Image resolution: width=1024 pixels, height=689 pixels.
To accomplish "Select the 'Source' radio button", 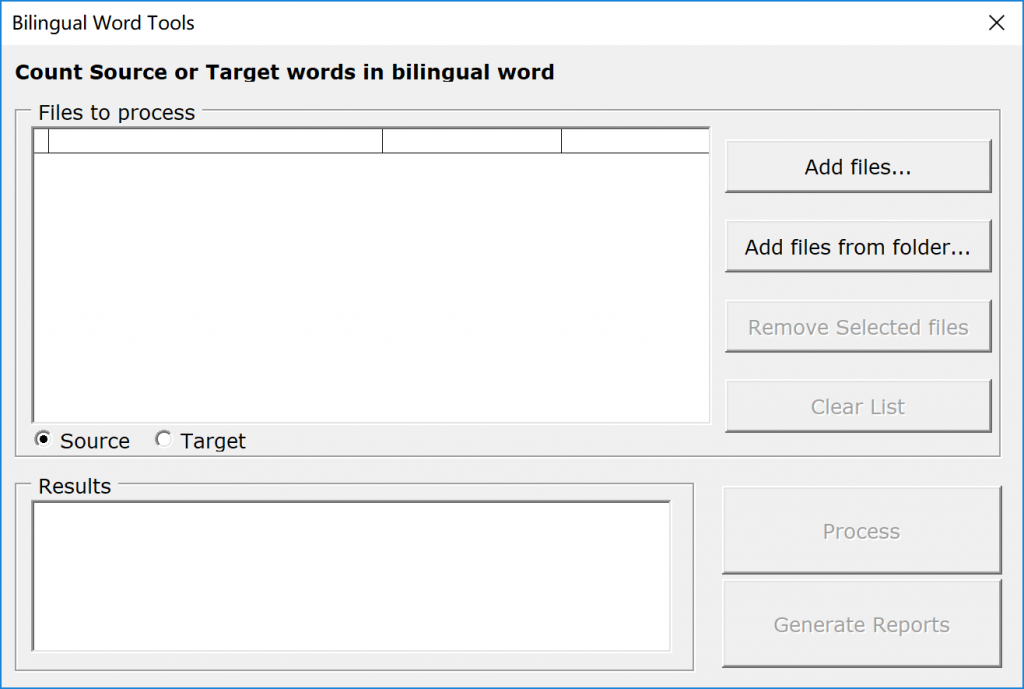I will [43, 440].
